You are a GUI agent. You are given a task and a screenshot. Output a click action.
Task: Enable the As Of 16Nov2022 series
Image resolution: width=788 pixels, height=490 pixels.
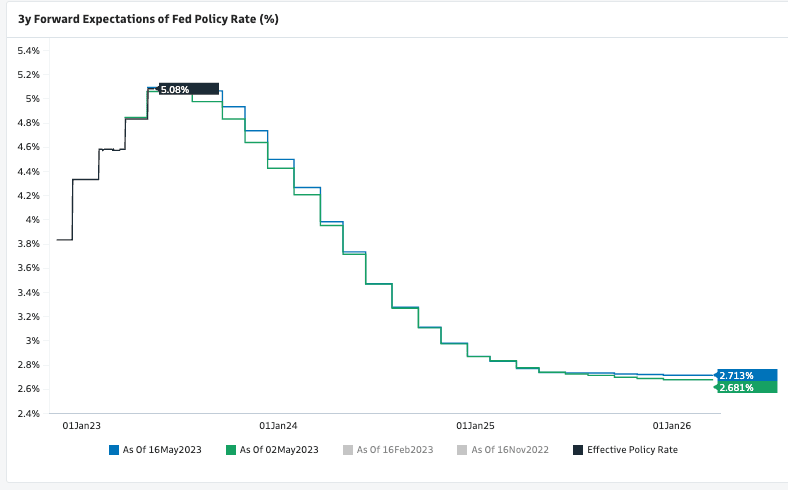(x=510, y=450)
